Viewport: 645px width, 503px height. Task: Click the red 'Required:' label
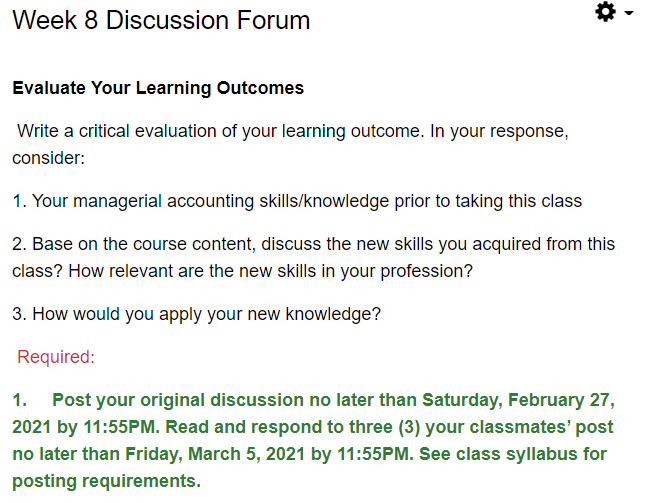pyautogui.click(x=56, y=357)
